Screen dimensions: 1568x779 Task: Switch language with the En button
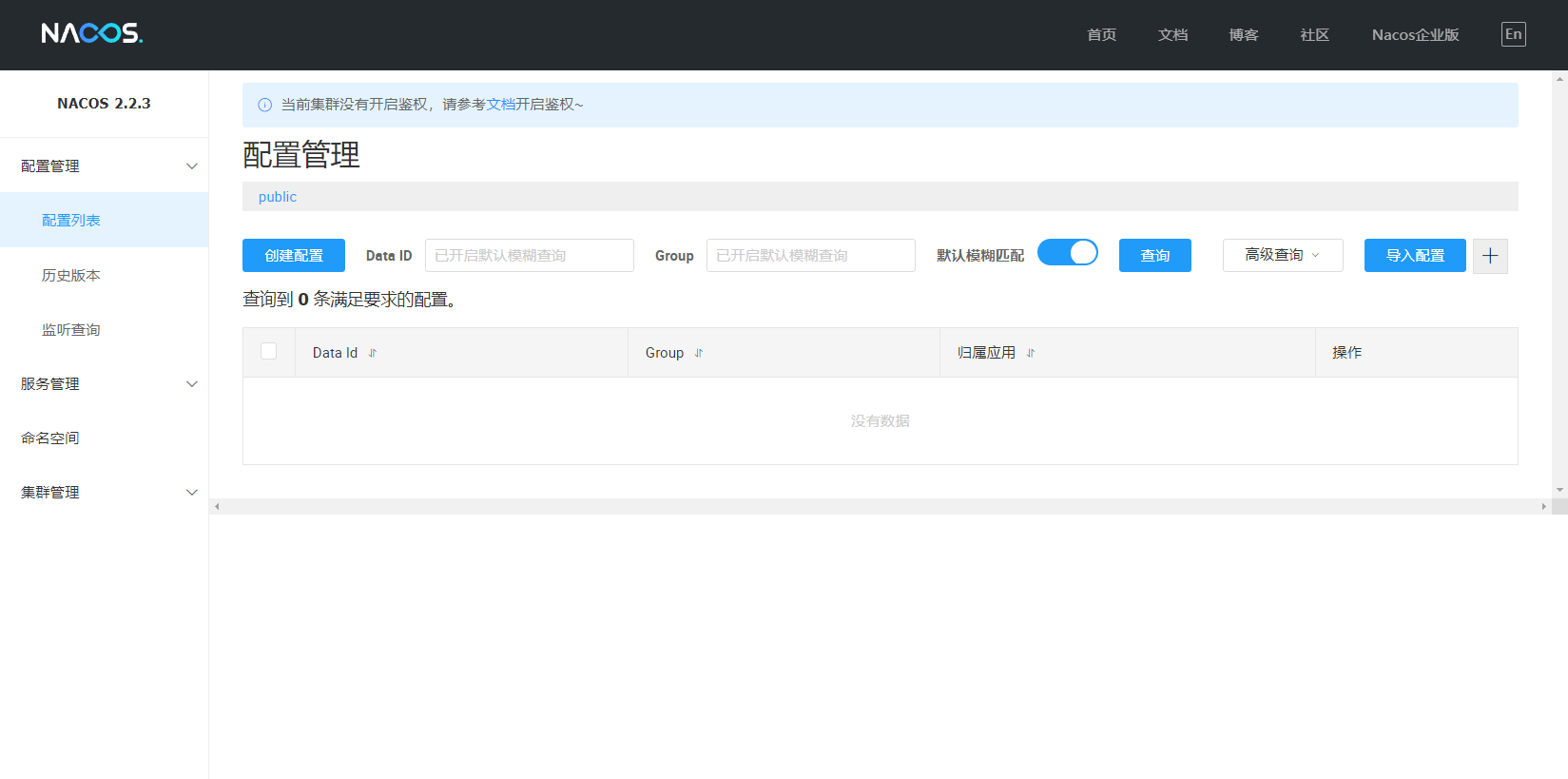[1514, 34]
